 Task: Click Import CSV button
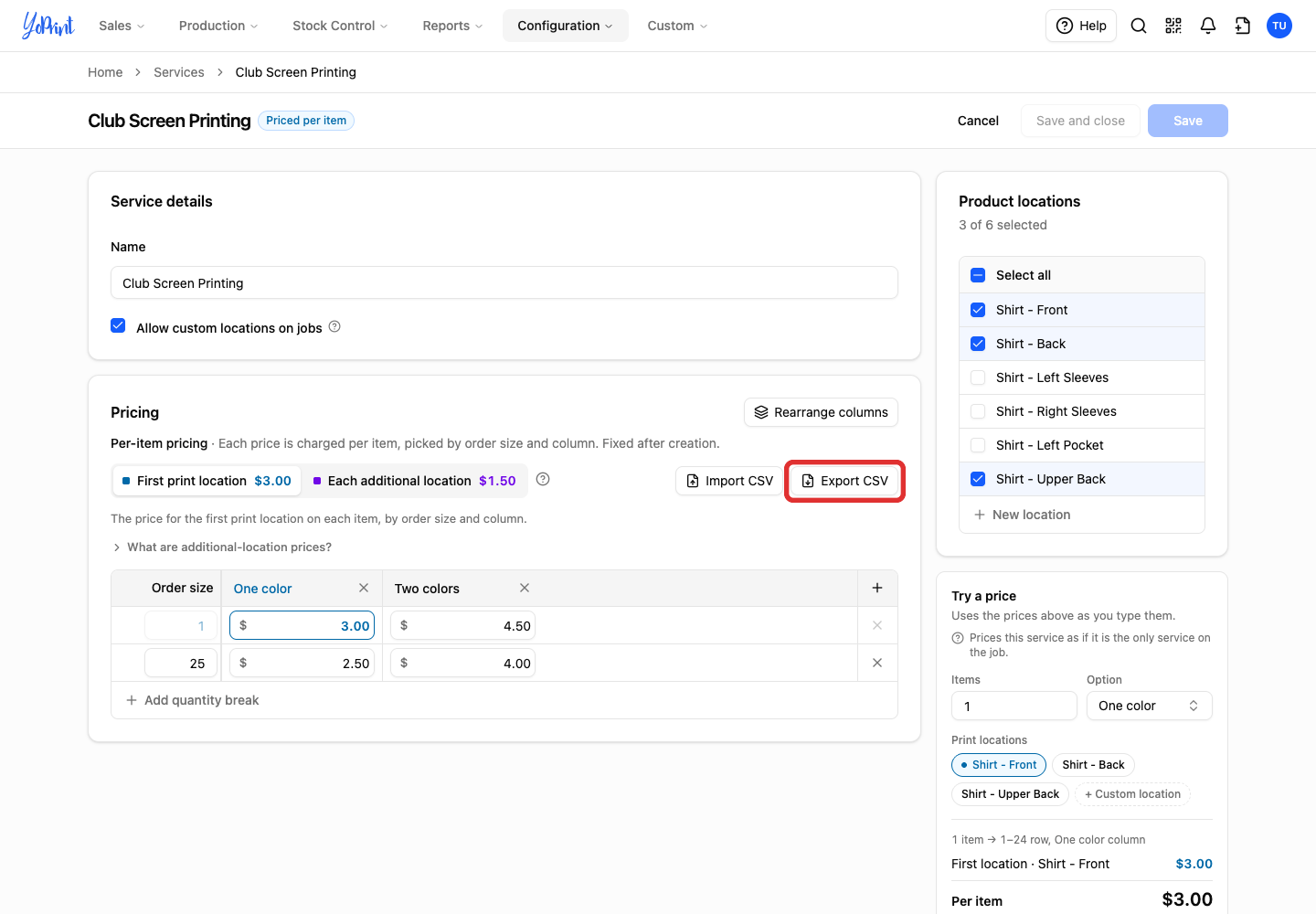click(x=729, y=481)
